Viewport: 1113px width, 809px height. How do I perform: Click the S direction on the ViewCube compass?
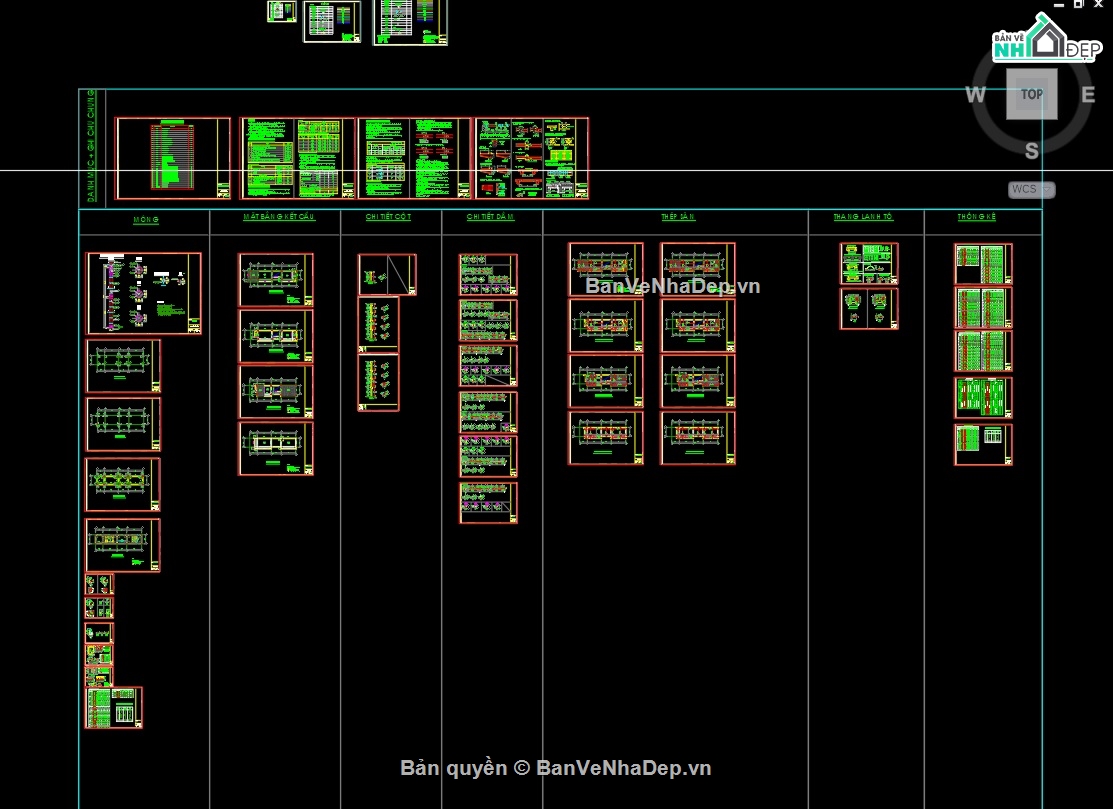1031,151
